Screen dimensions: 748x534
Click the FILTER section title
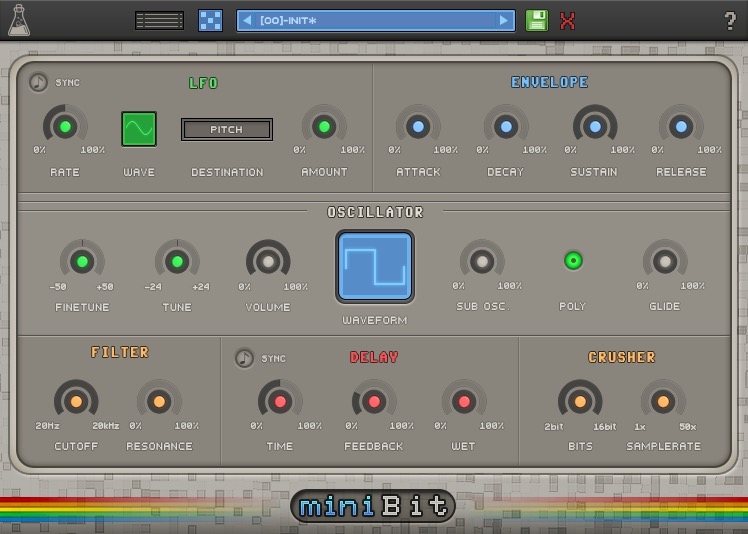click(120, 352)
